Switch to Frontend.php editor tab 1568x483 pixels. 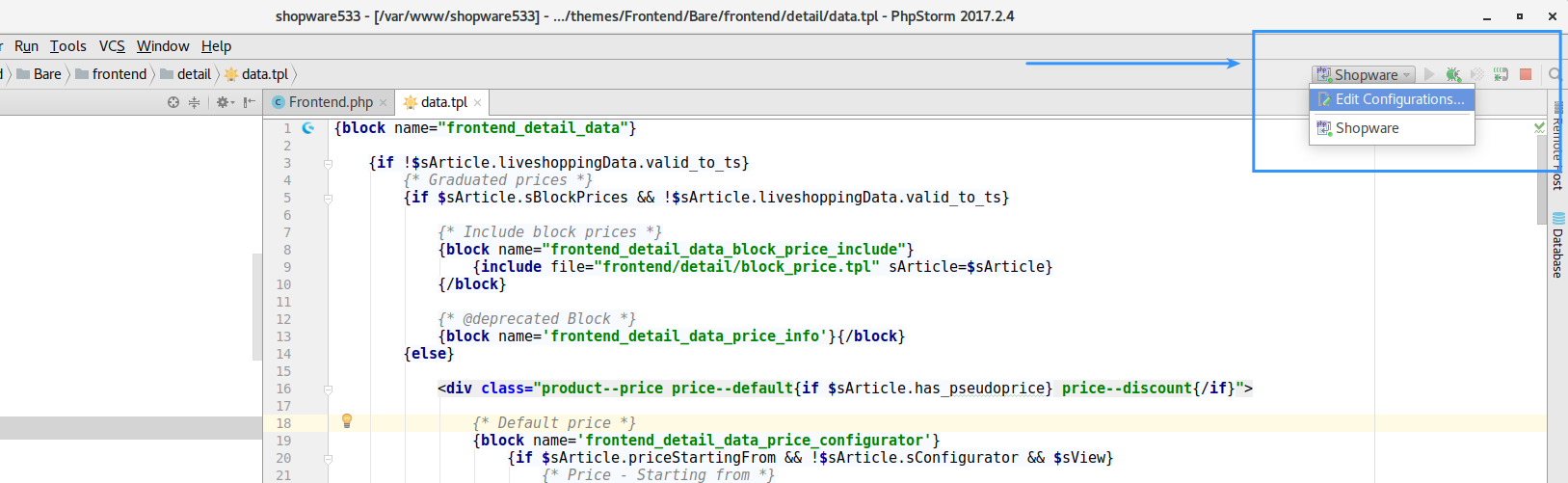(331, 102)
